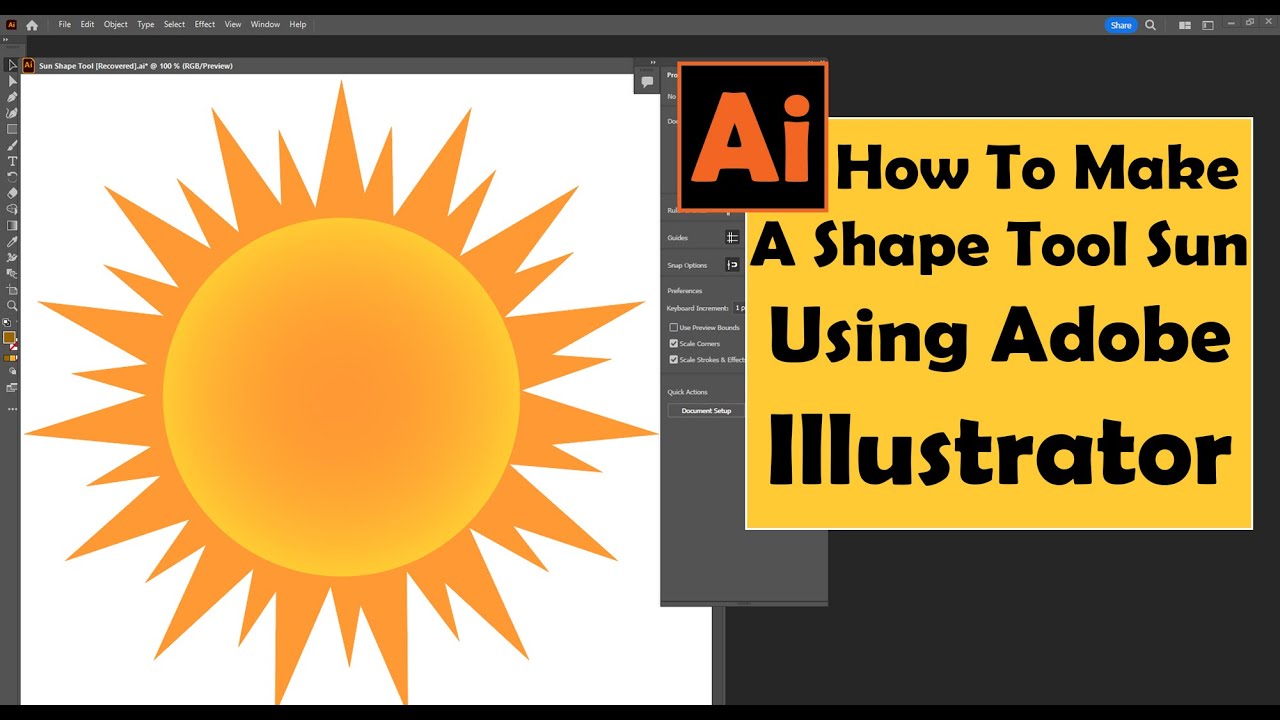
Task: Collapse the panel dock double arrows
Action: tap(653, 62)
